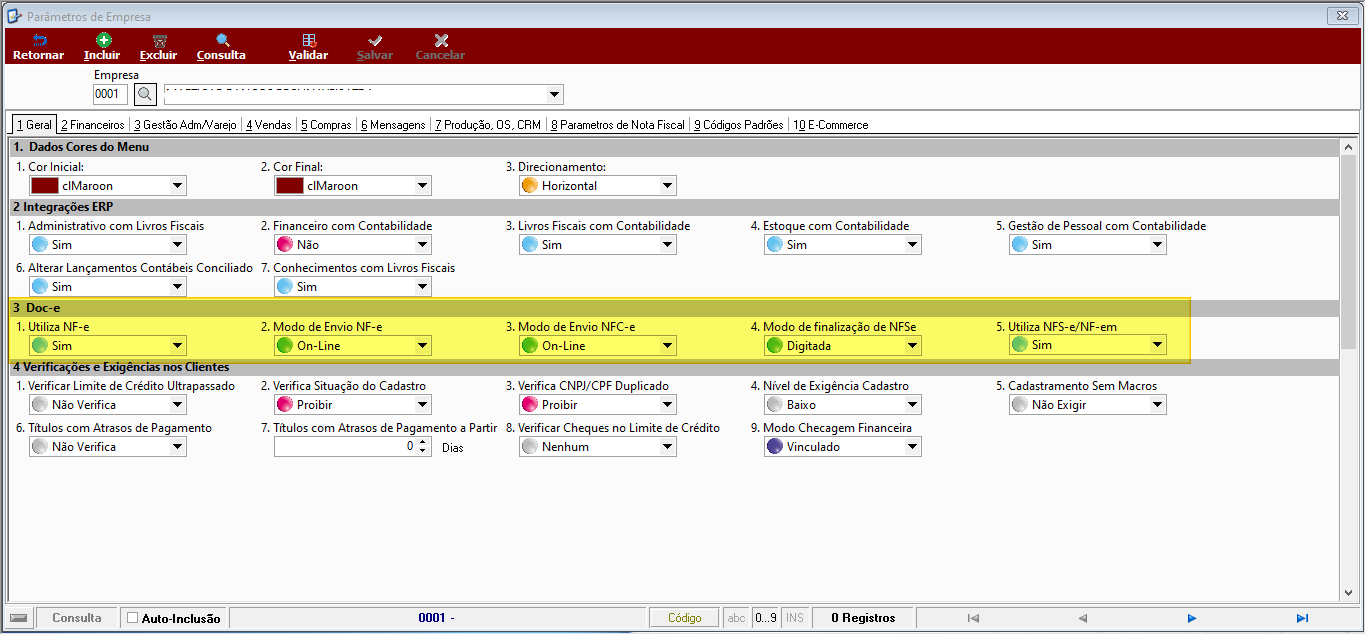Switch to the 4 Vendas tab
The image size is (1366, 635).
[269, 125]
